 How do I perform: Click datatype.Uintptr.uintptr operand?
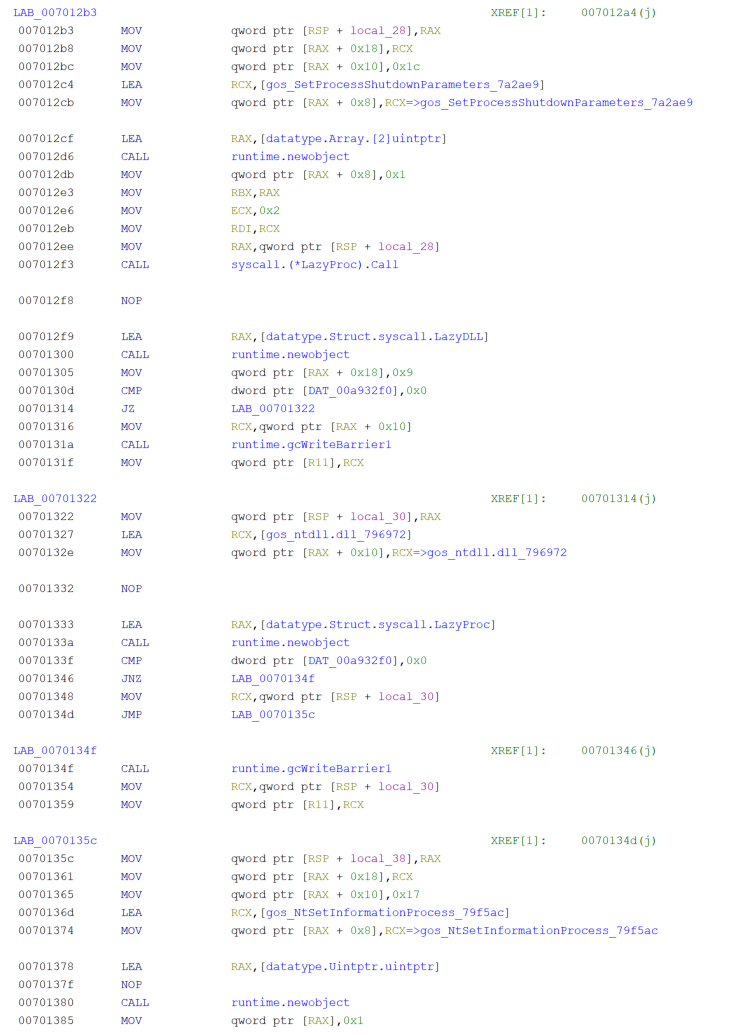tap(350, 966)
